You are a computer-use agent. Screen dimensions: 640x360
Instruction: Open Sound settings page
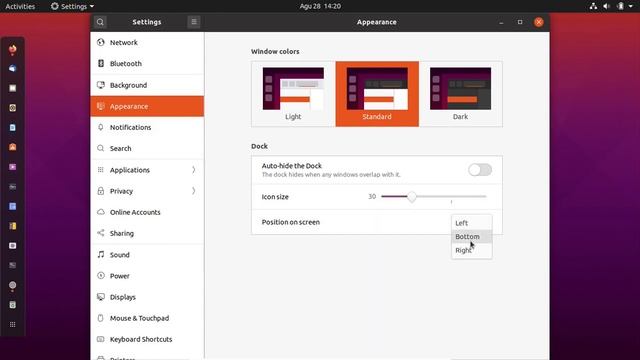pos(147,255)
